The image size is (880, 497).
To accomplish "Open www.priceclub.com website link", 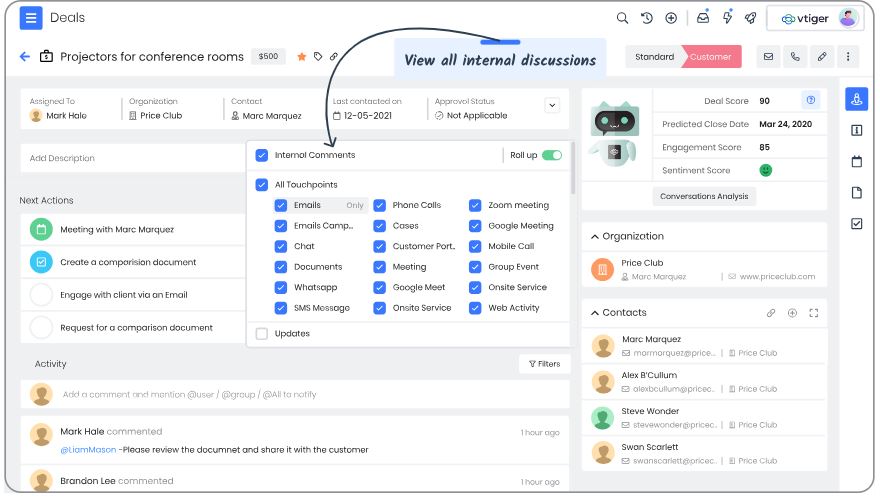I will 777,277.
